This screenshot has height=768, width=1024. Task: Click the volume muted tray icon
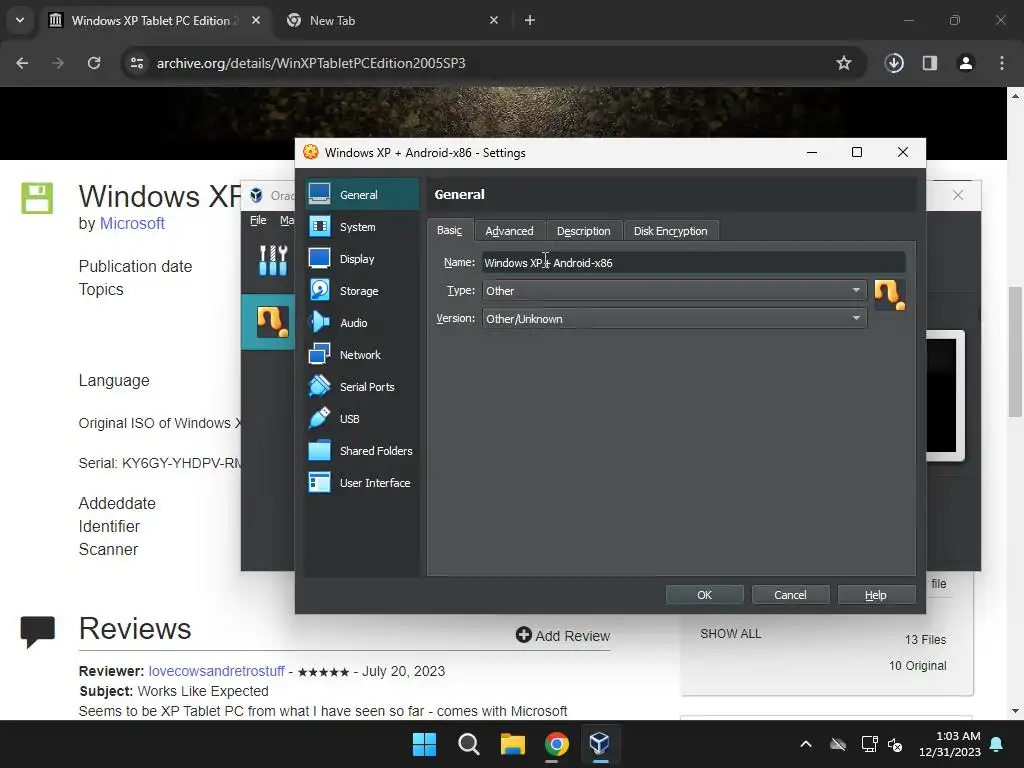[x=895, y=744]
